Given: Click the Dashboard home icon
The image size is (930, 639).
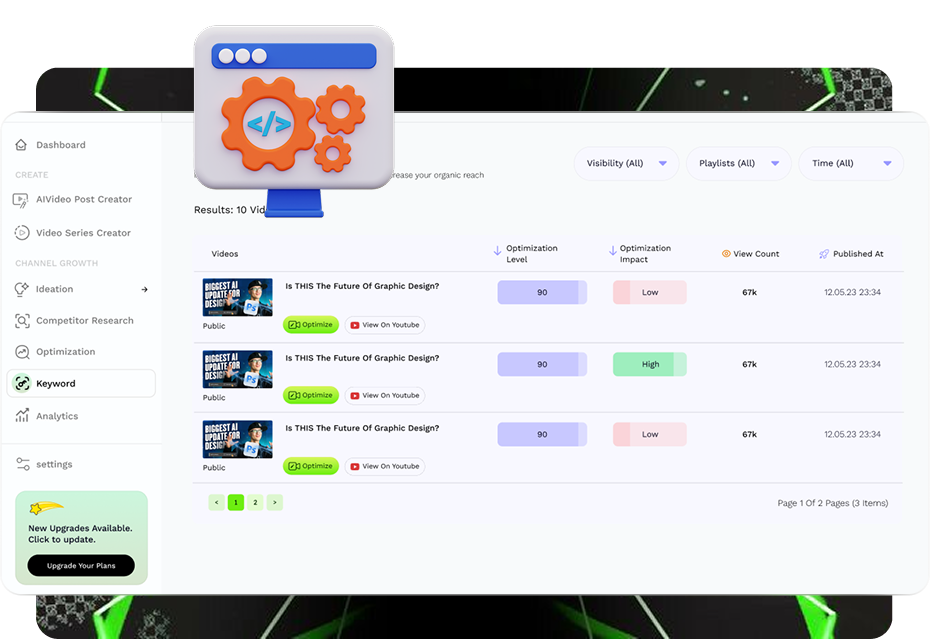Looking at the screenshot, I should pyautogui.click(x=21, y=145).
